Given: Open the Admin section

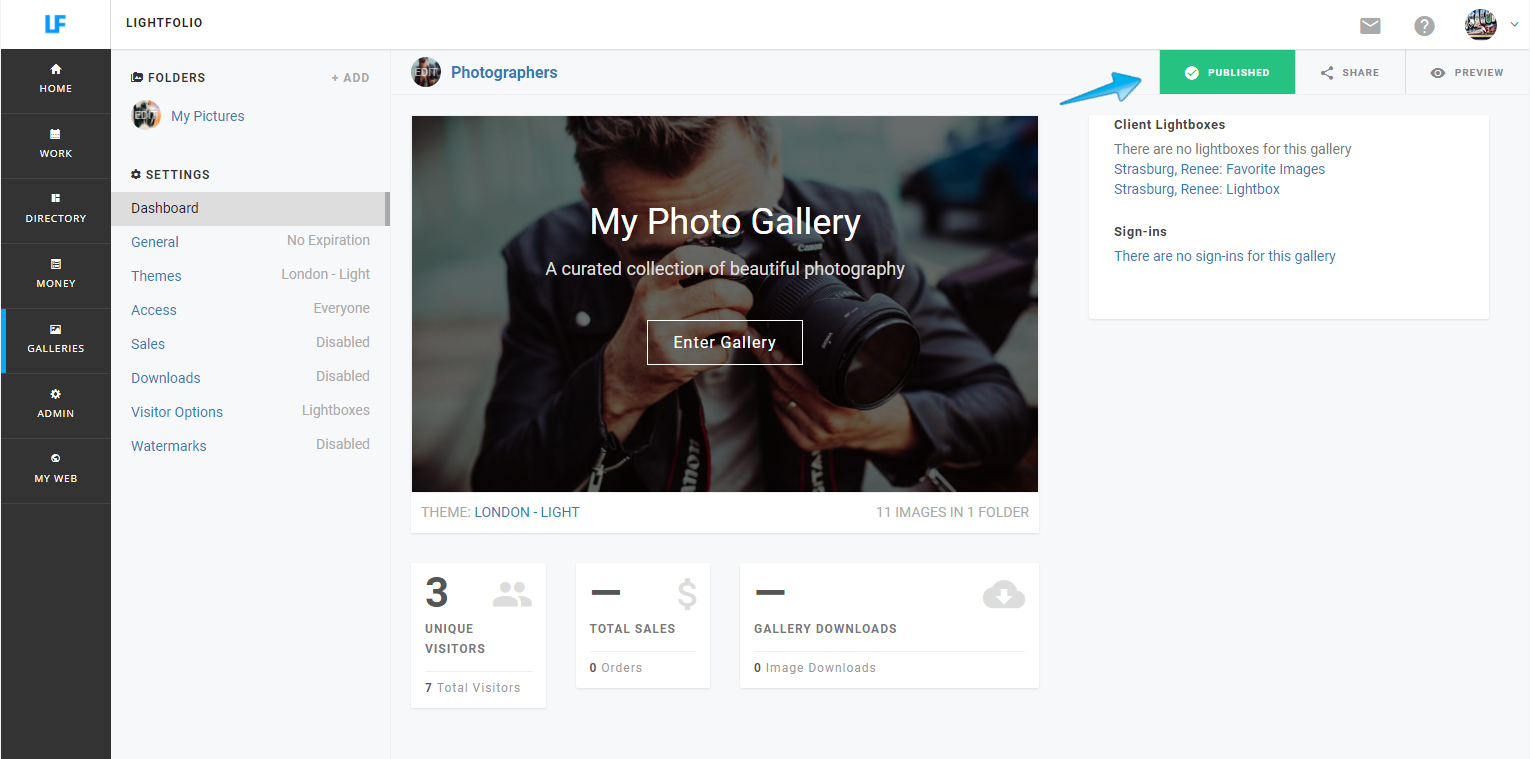Looking at the screenshot, I should click(x=56, y=404).
